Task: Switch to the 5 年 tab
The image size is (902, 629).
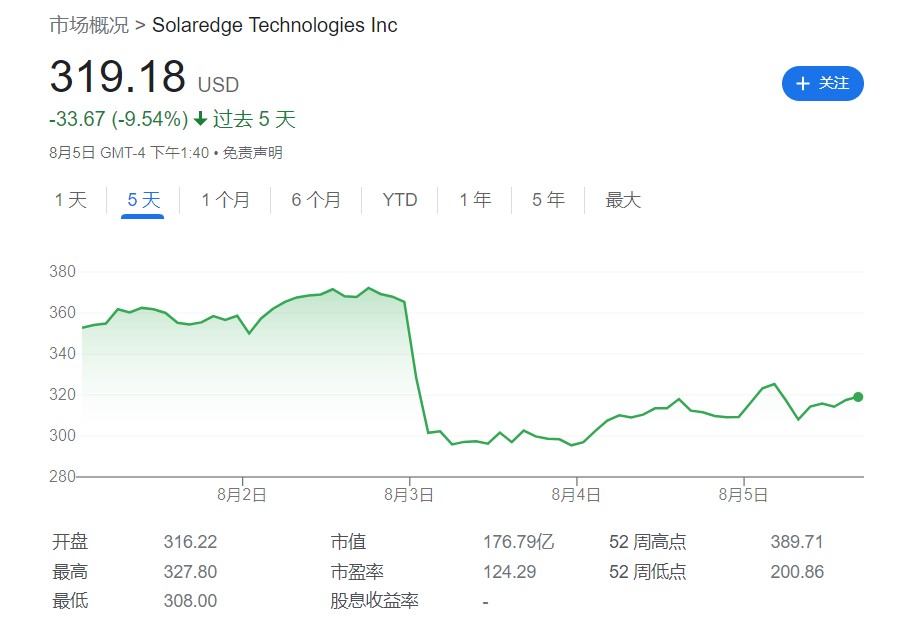Action: [x=548, y=200]
